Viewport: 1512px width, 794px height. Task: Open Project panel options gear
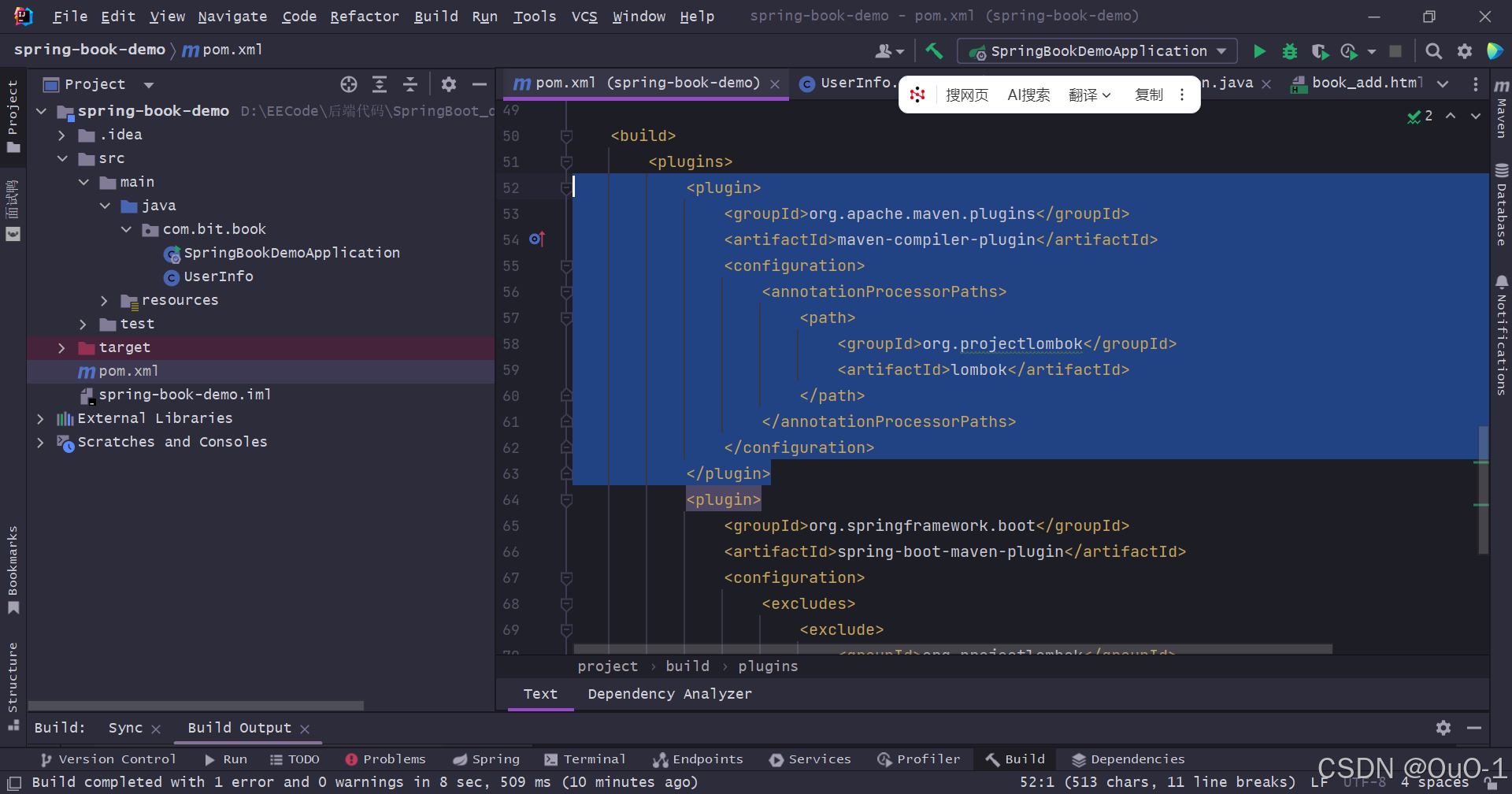449,84
